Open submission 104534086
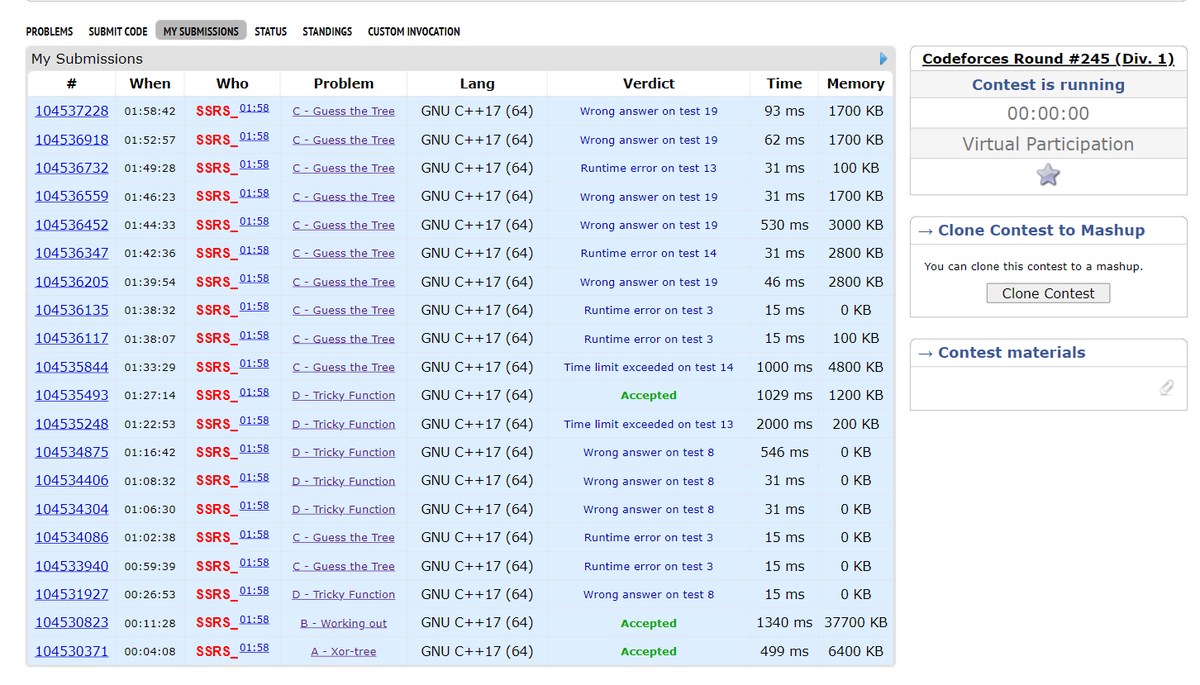The height and width of the screenshot is (685, 1200). [72, 537]
